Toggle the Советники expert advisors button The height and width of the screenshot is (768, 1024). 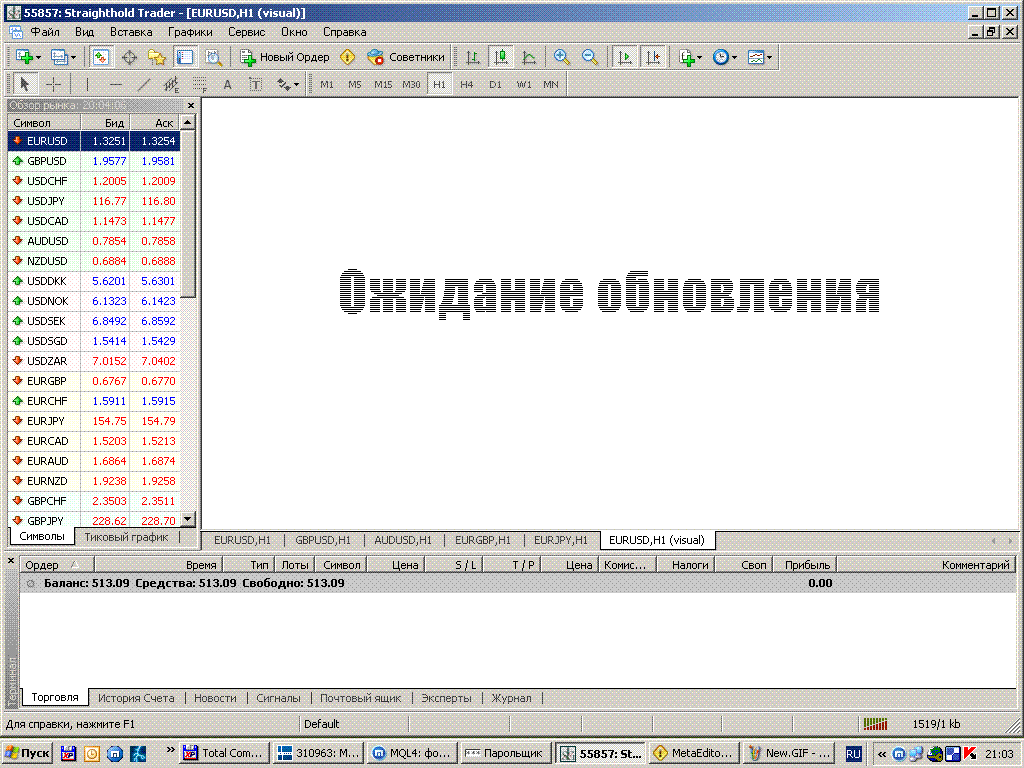tap(406, 57)
